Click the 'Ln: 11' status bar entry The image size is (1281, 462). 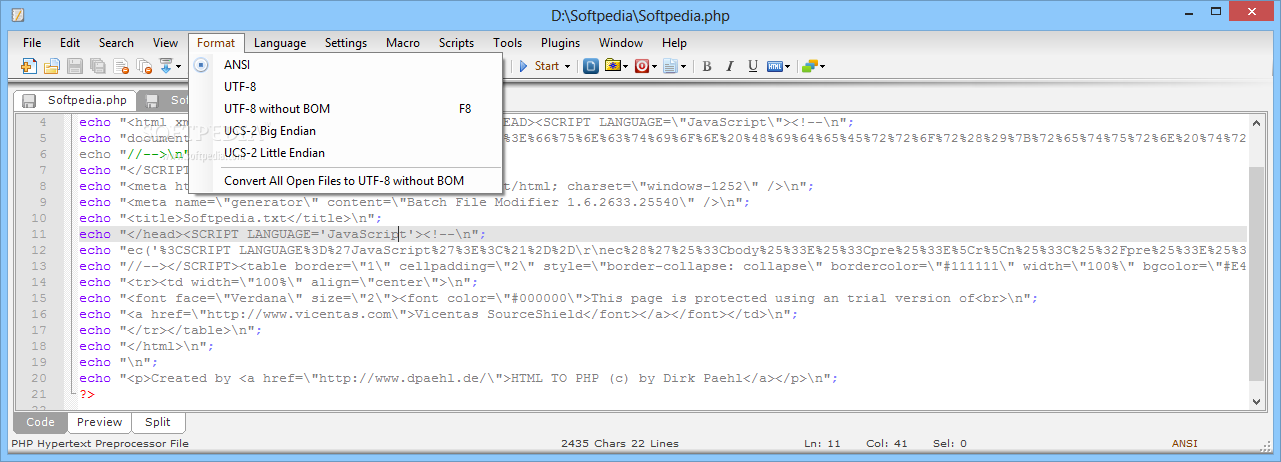(822, 443)
